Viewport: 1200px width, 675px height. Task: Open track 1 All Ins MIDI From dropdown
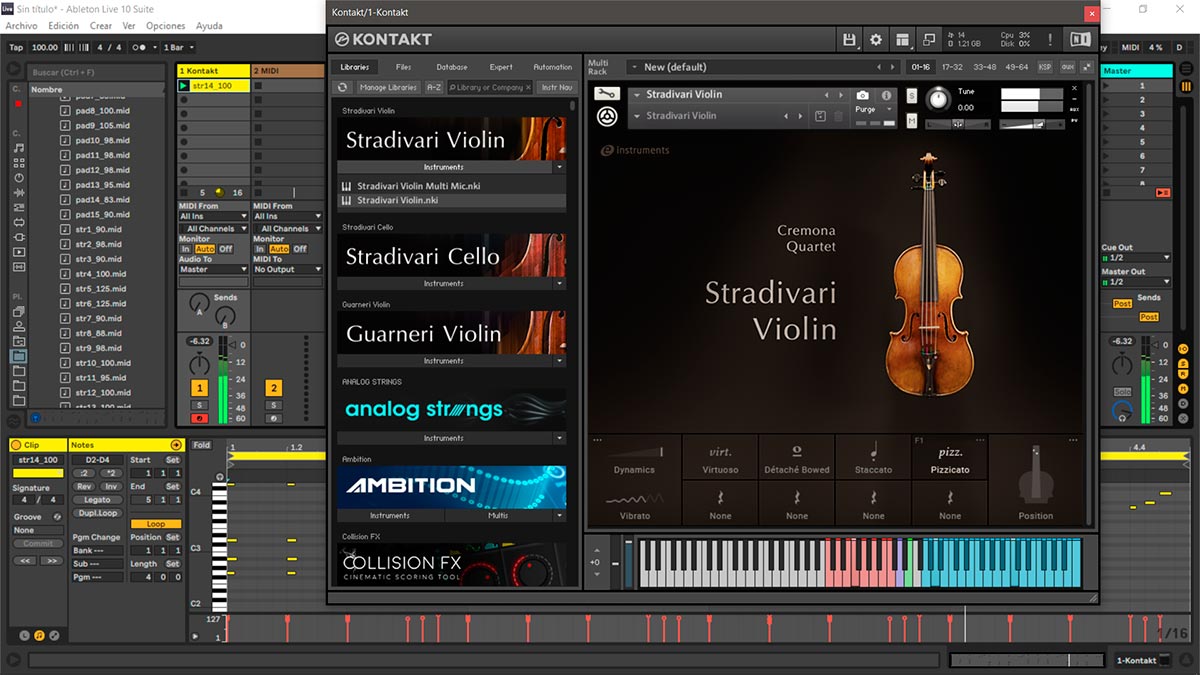(x=213, y=216)
